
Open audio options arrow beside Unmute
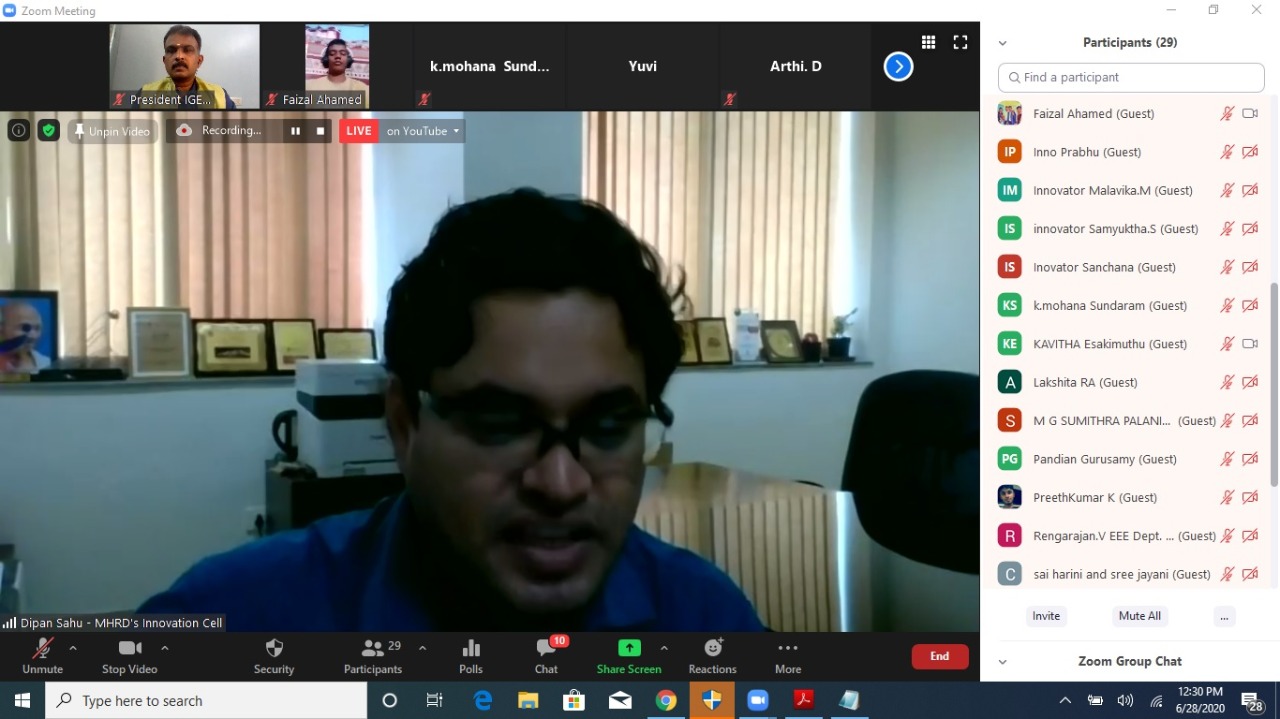coord(73,648)
